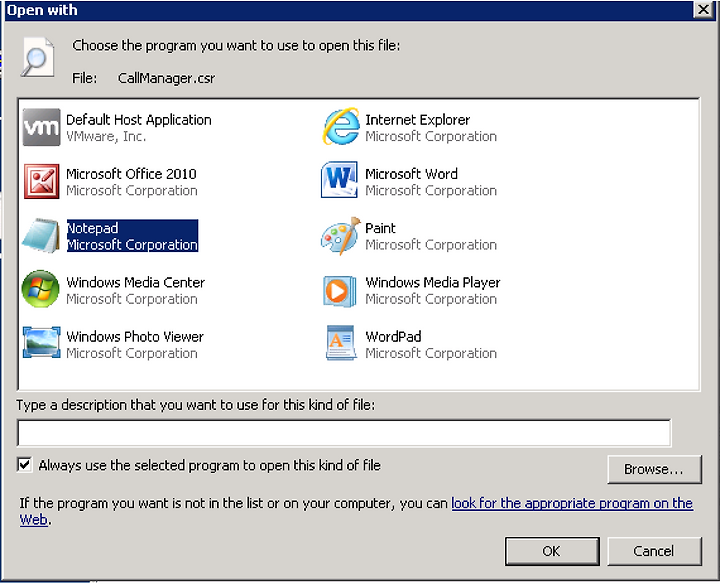Uncheck Always use the selected program checkbox

24,465
